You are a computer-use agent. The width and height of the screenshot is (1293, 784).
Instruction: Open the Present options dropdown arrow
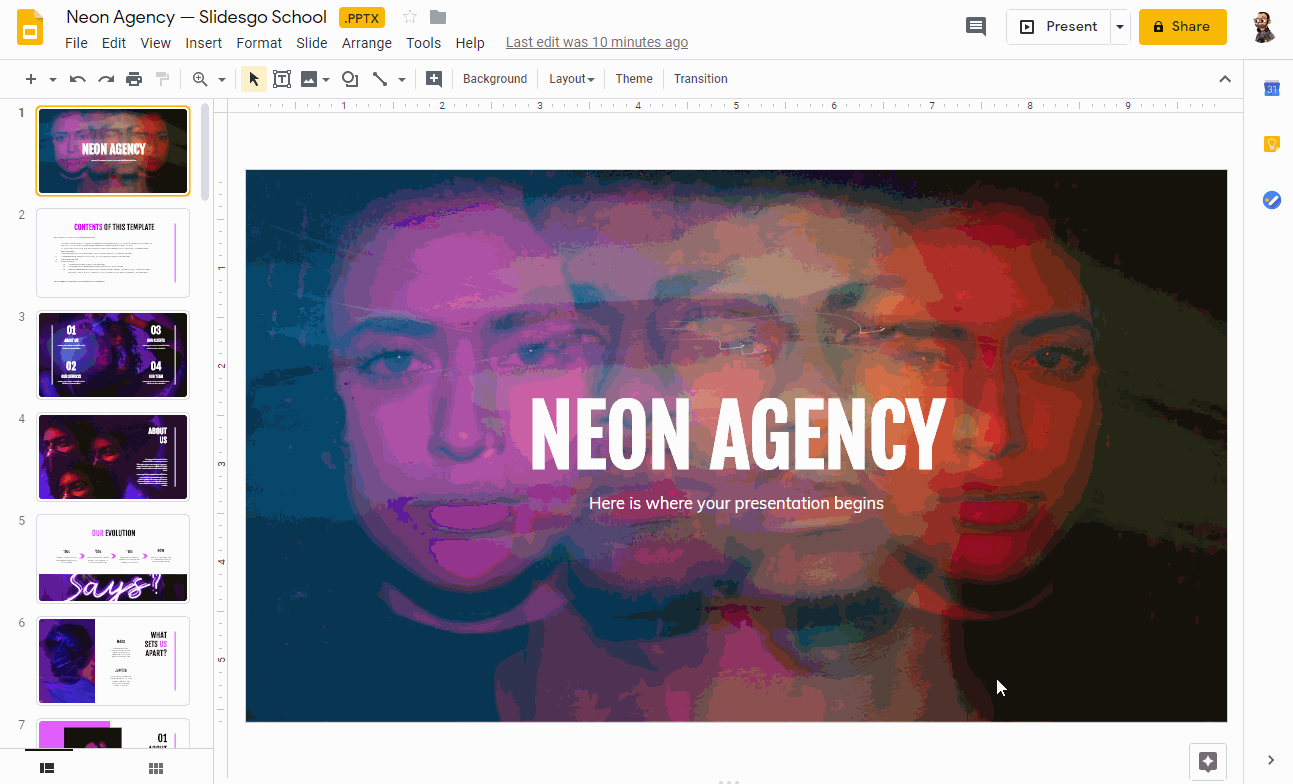point(1120,27)
